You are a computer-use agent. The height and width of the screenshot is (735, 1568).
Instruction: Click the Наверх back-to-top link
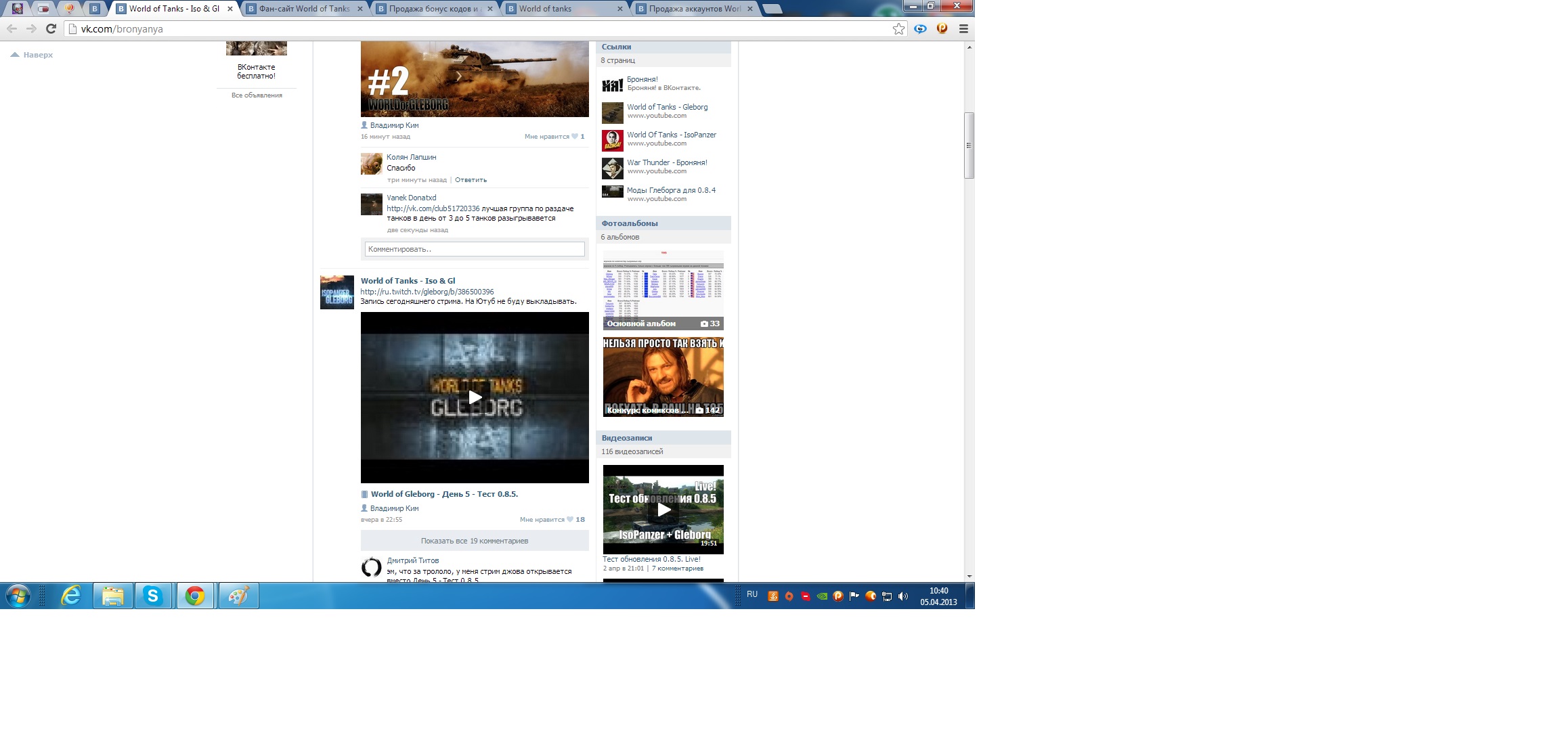pyautogui.click(x=32, y=55)
